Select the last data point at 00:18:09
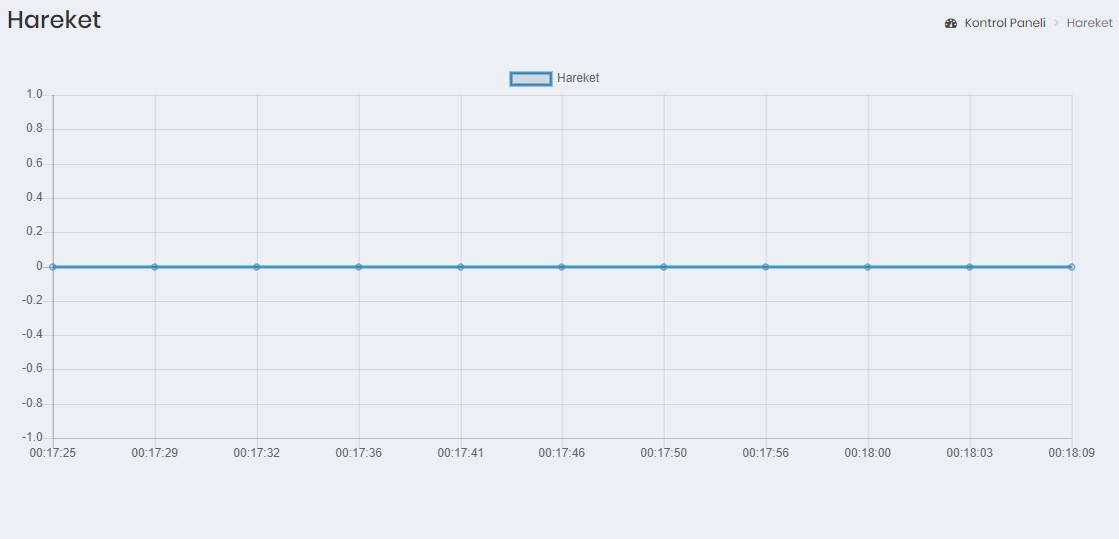The image size is (1119, 539). (1071, 267)
